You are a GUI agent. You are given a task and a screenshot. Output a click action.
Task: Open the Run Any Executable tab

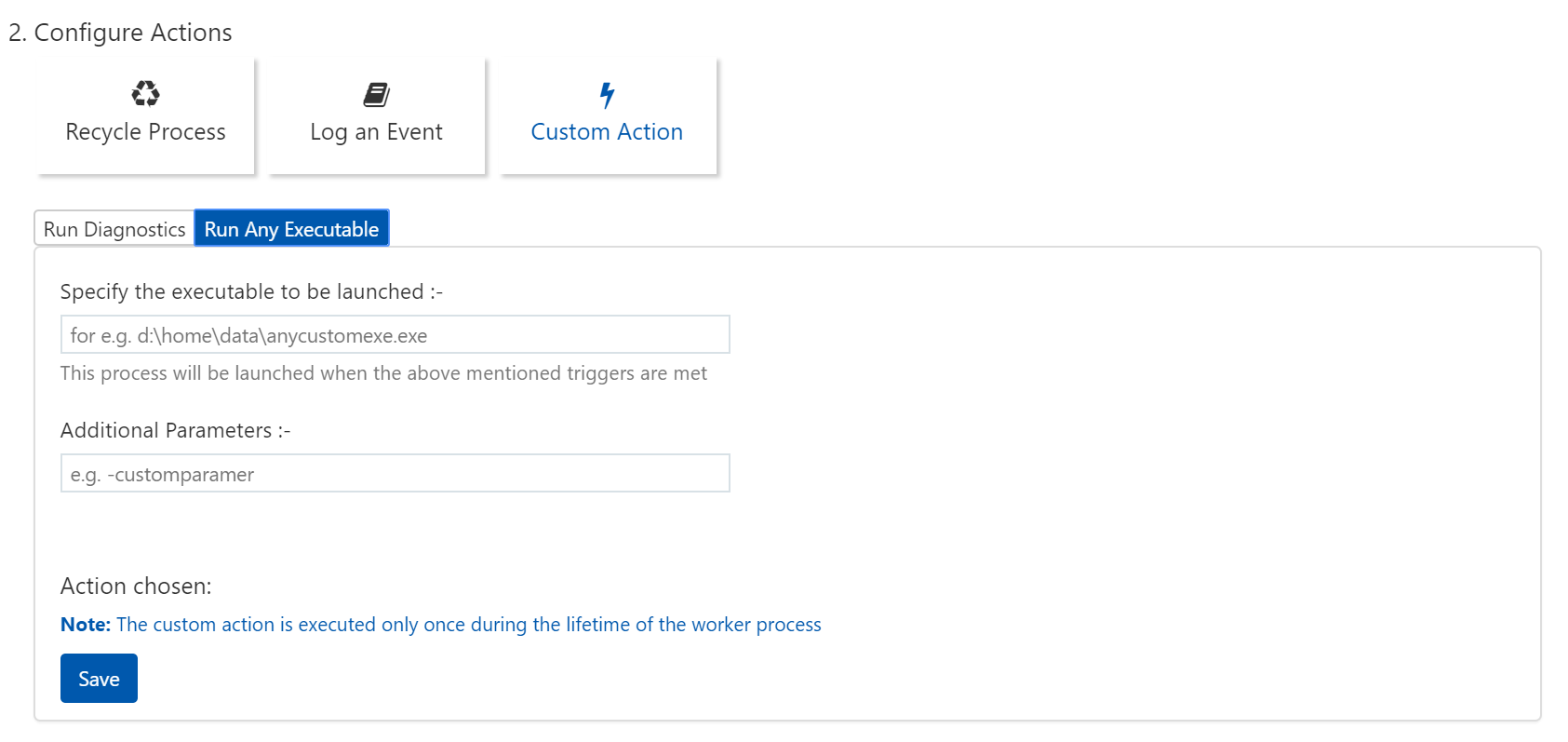coord(291,229)
